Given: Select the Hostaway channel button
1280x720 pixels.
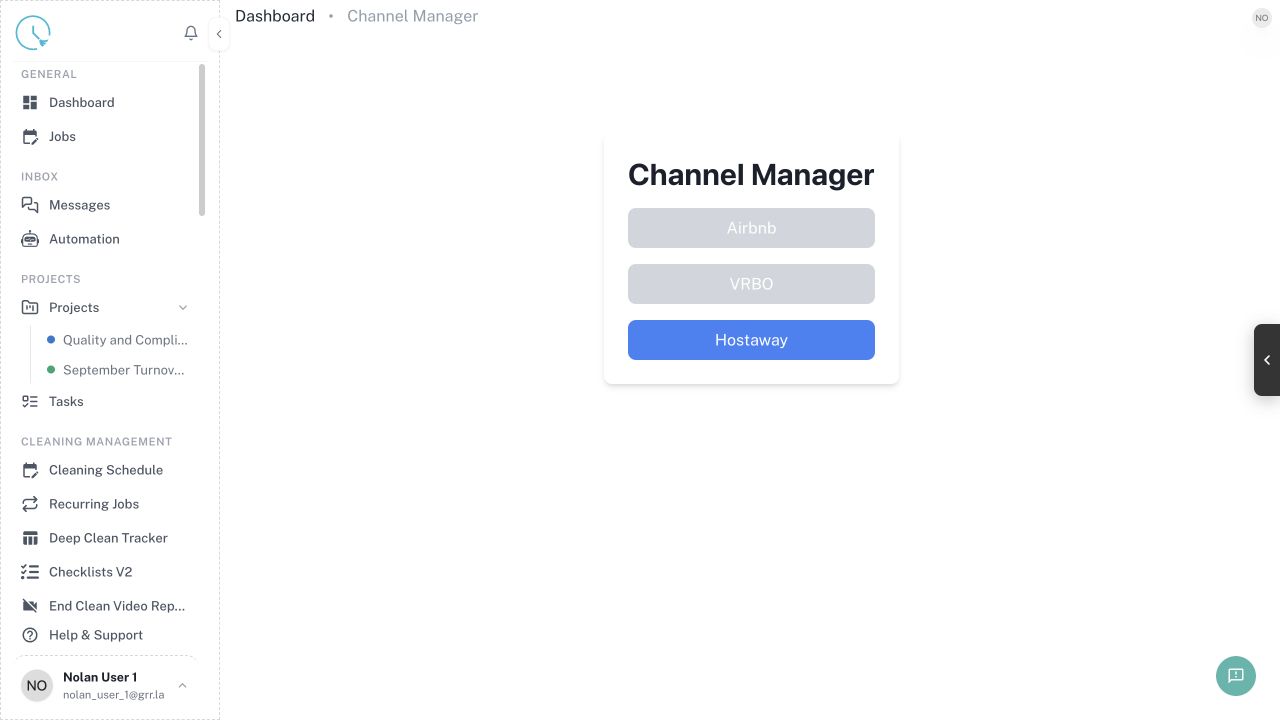Looking at the screenshot, I should coord(751,340).
